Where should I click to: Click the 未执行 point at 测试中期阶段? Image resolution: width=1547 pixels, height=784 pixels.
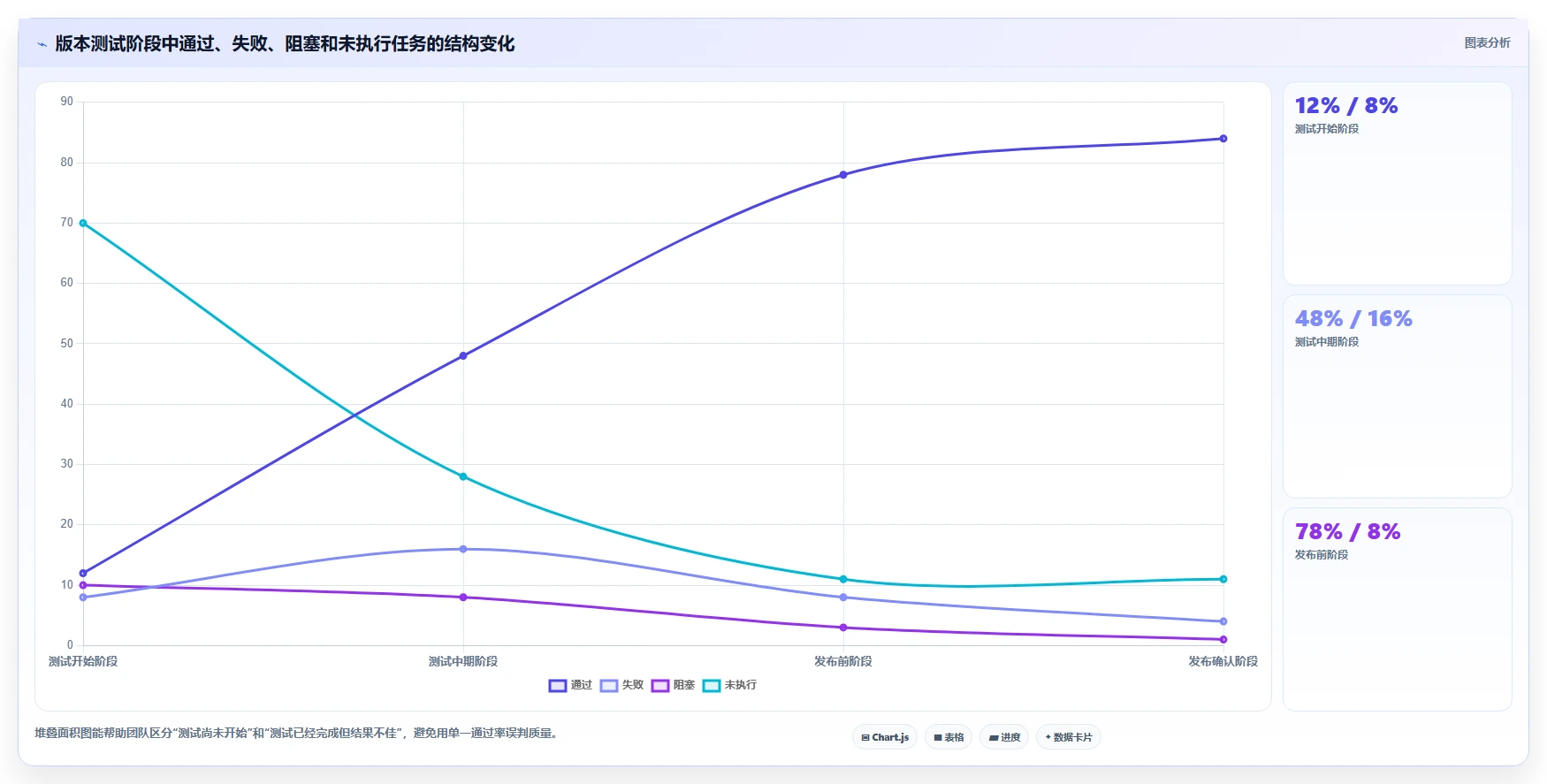463,476
